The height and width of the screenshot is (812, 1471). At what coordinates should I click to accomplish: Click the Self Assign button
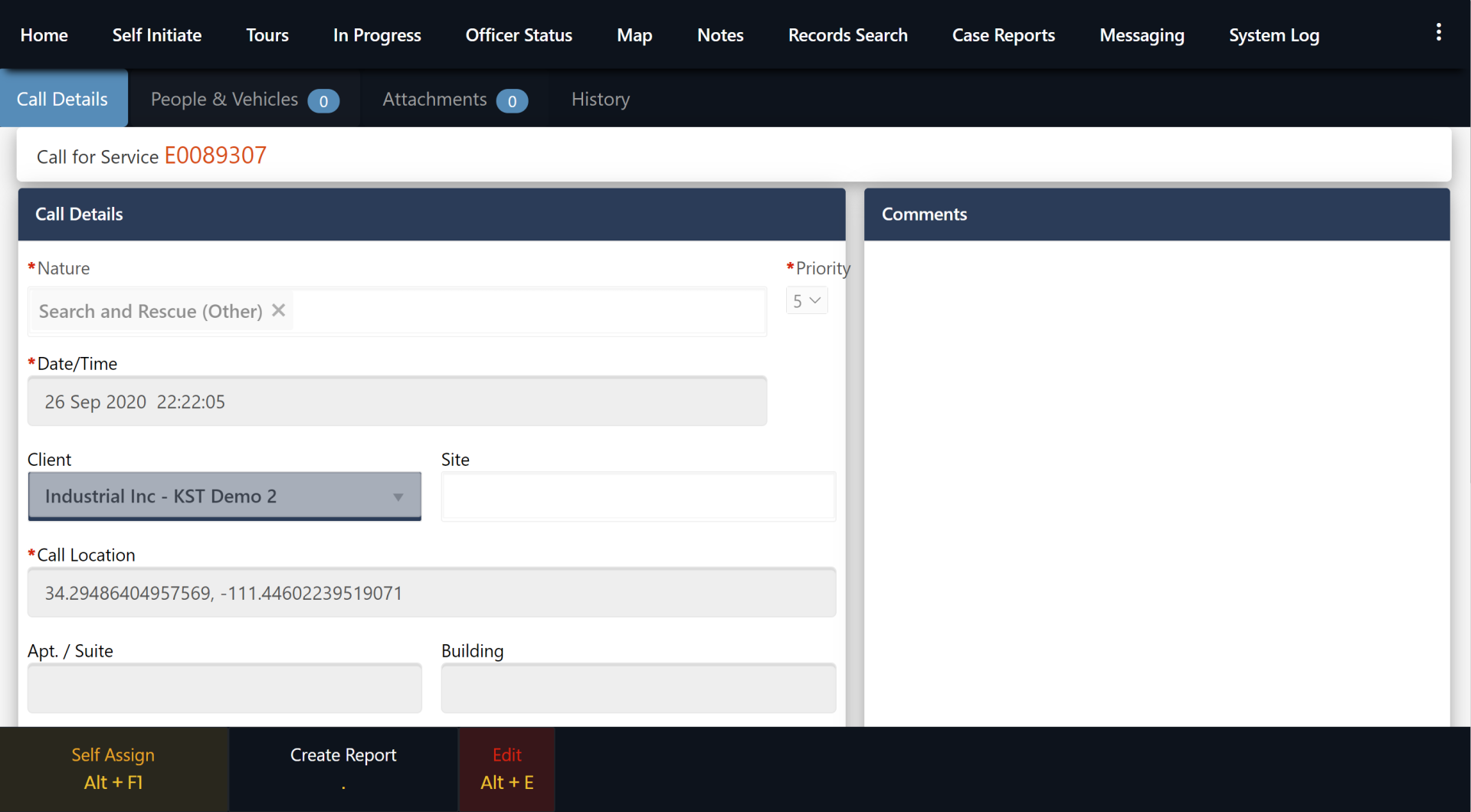[113, 768]
